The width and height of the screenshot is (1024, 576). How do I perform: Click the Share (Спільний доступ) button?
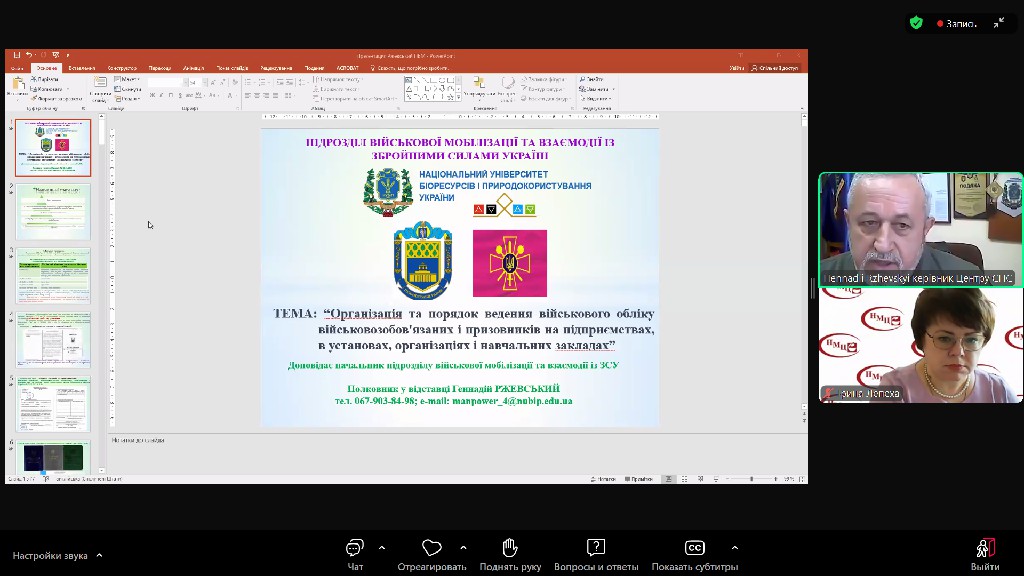[775, 68]
